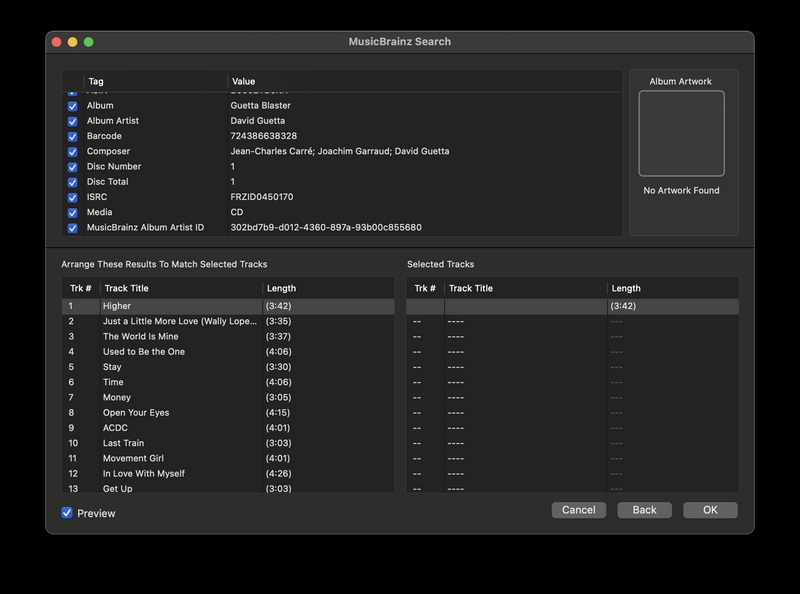Viewport: 800px width, 594px height.
Task: Select the Time track row
Action: (228, 382)
